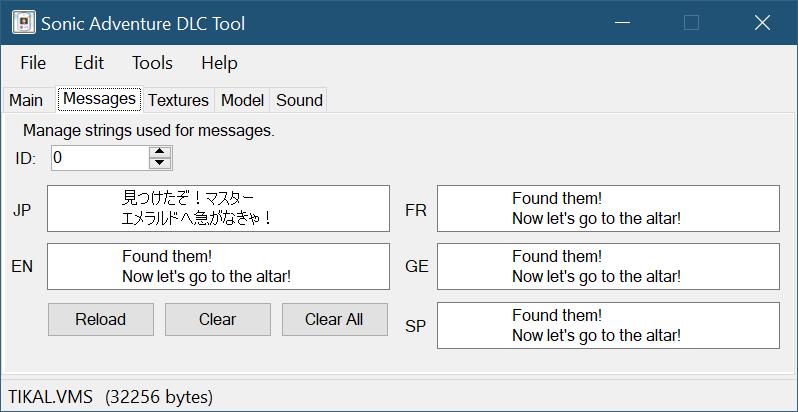Select the Messages tab
Screen dimensions: 798x412
pos(99,99)
